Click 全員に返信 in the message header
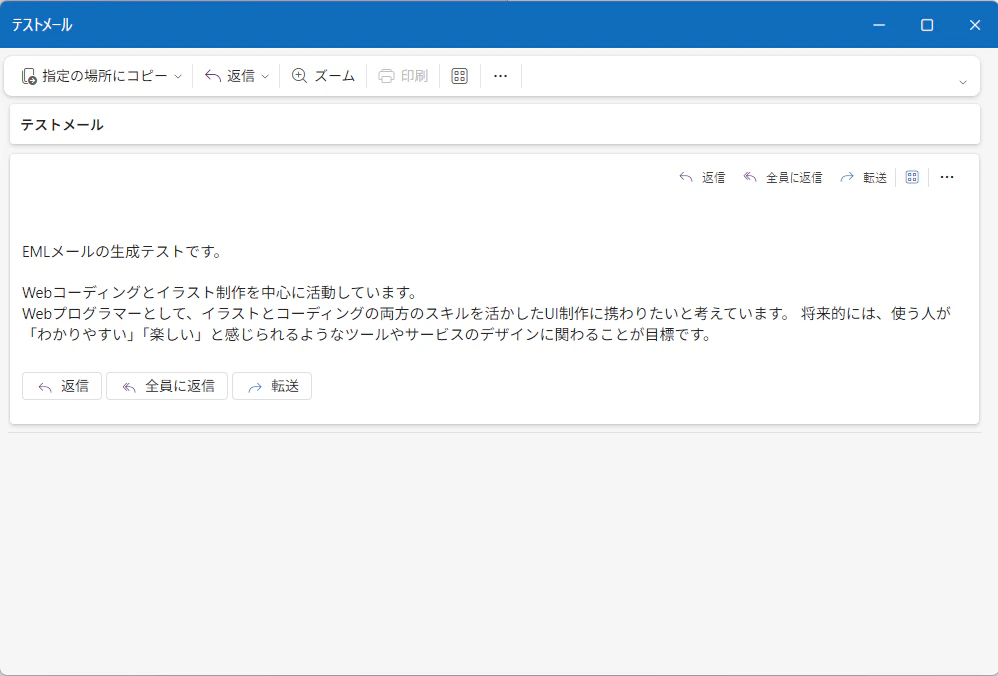Image resolution: width=998 pixels, height=676 pixels. pos(783,178)
